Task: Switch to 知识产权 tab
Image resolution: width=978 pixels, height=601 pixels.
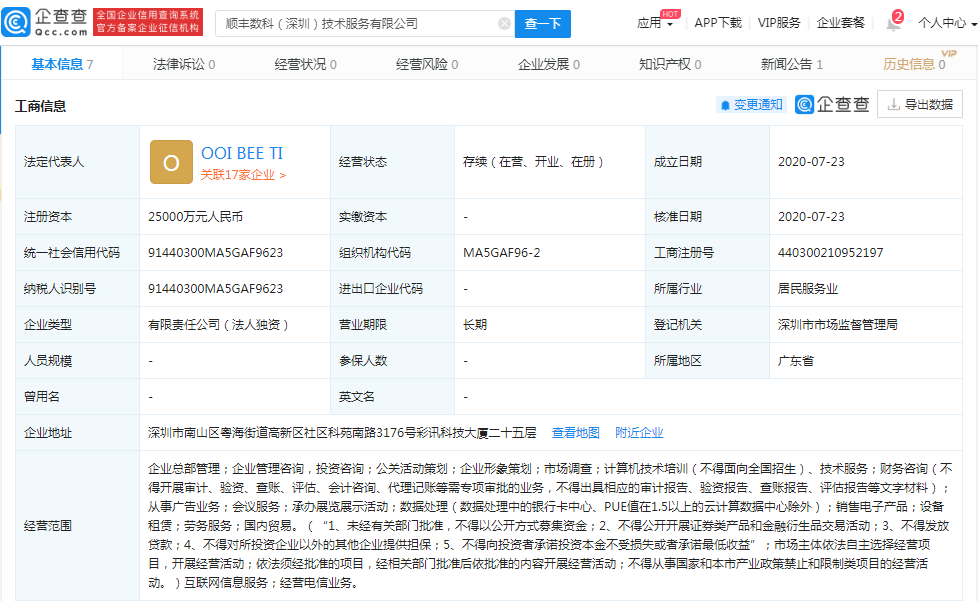Action: (671, 64)
